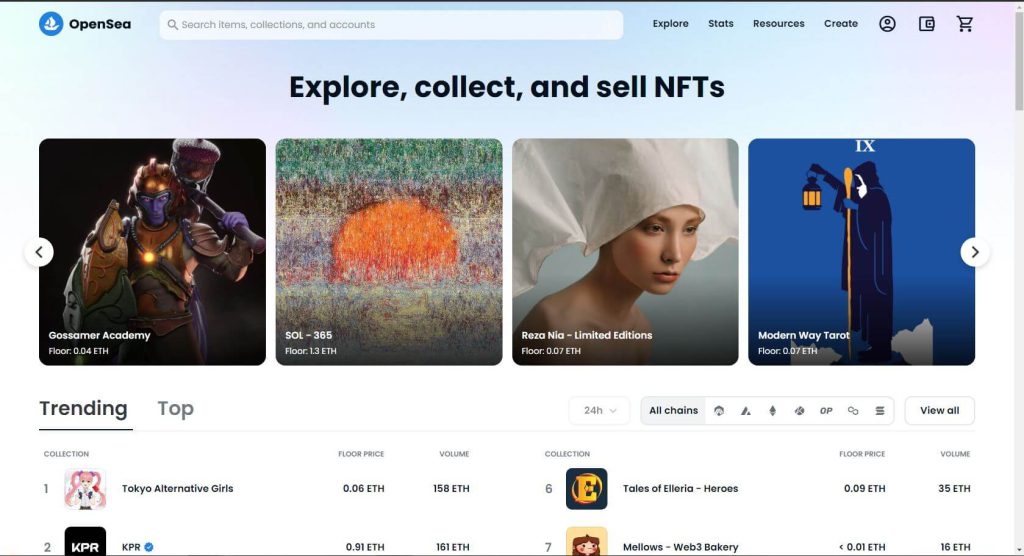Switch to the Trending tab
Viewport: 1024px width, 556px height.
(x=84, y=409)
